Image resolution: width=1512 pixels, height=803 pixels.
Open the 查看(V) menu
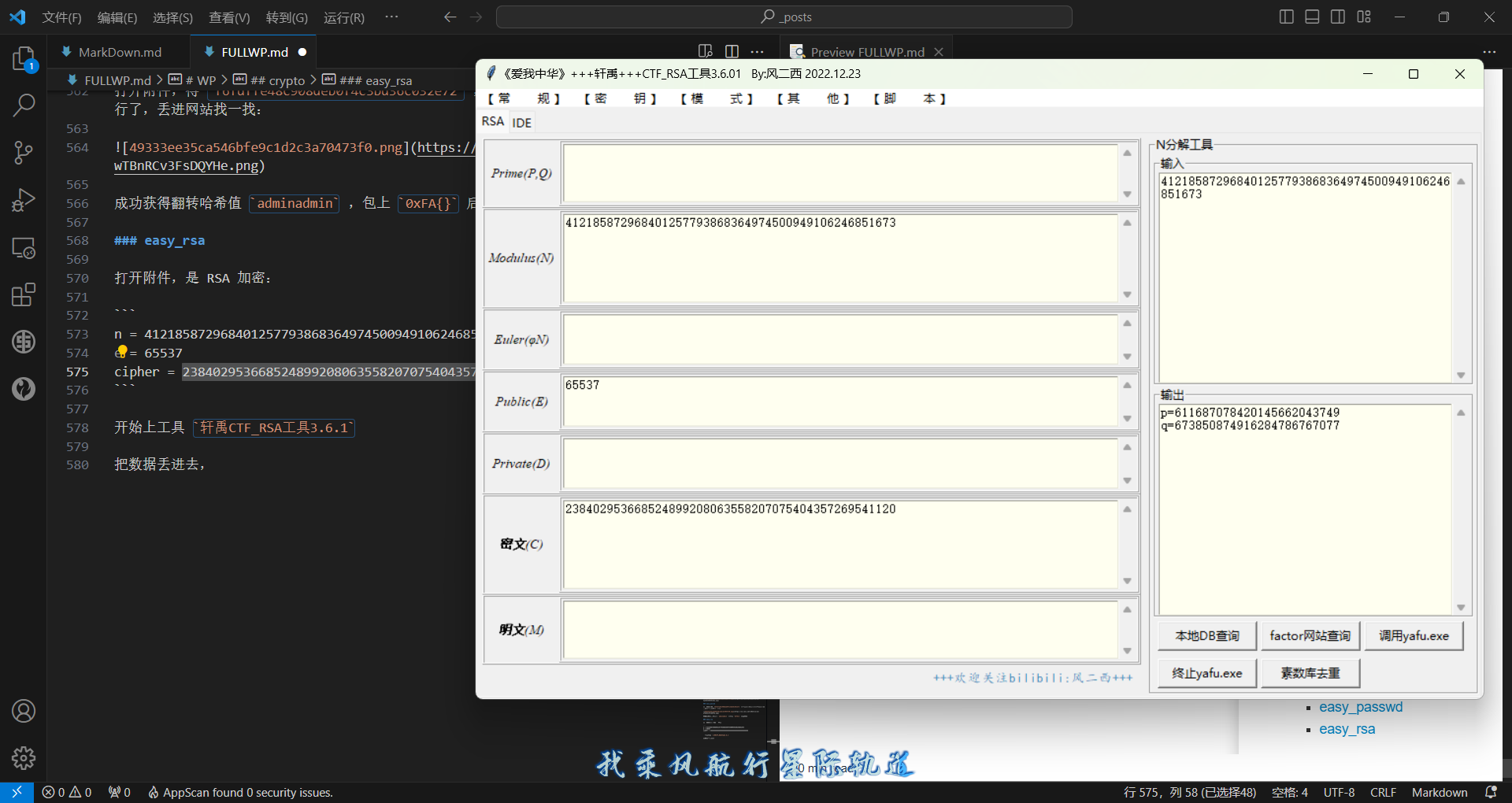[x=229, y=17]
